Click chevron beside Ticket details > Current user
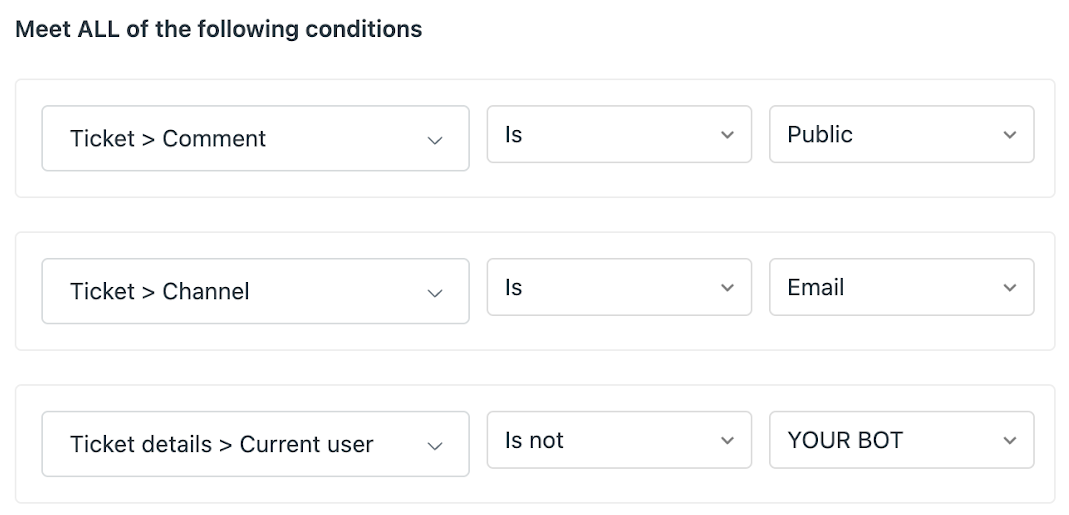This screenshot has width=1069, height=515. click(x=435, y=445)
